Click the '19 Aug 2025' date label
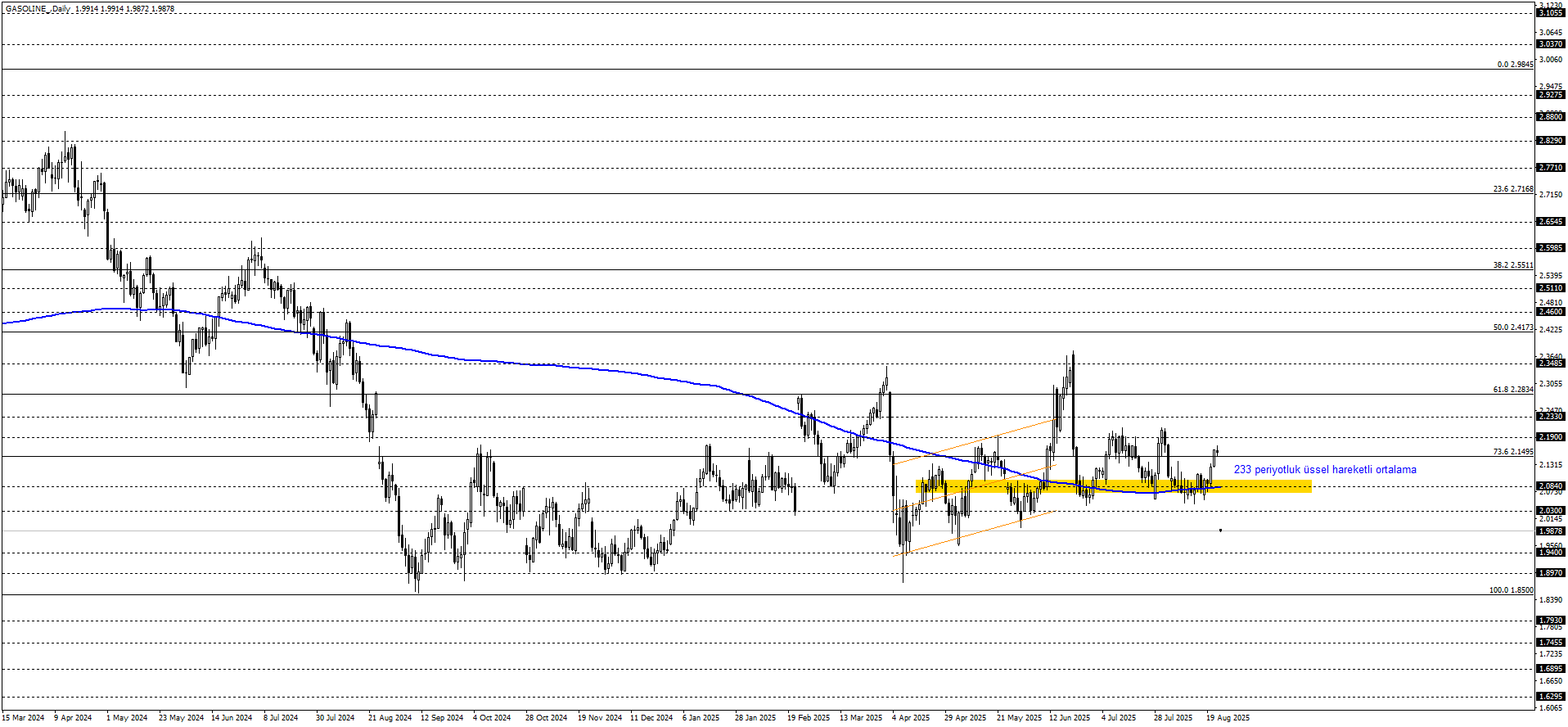Screen dimensions: 1568x727 [x=1228, y=718]
